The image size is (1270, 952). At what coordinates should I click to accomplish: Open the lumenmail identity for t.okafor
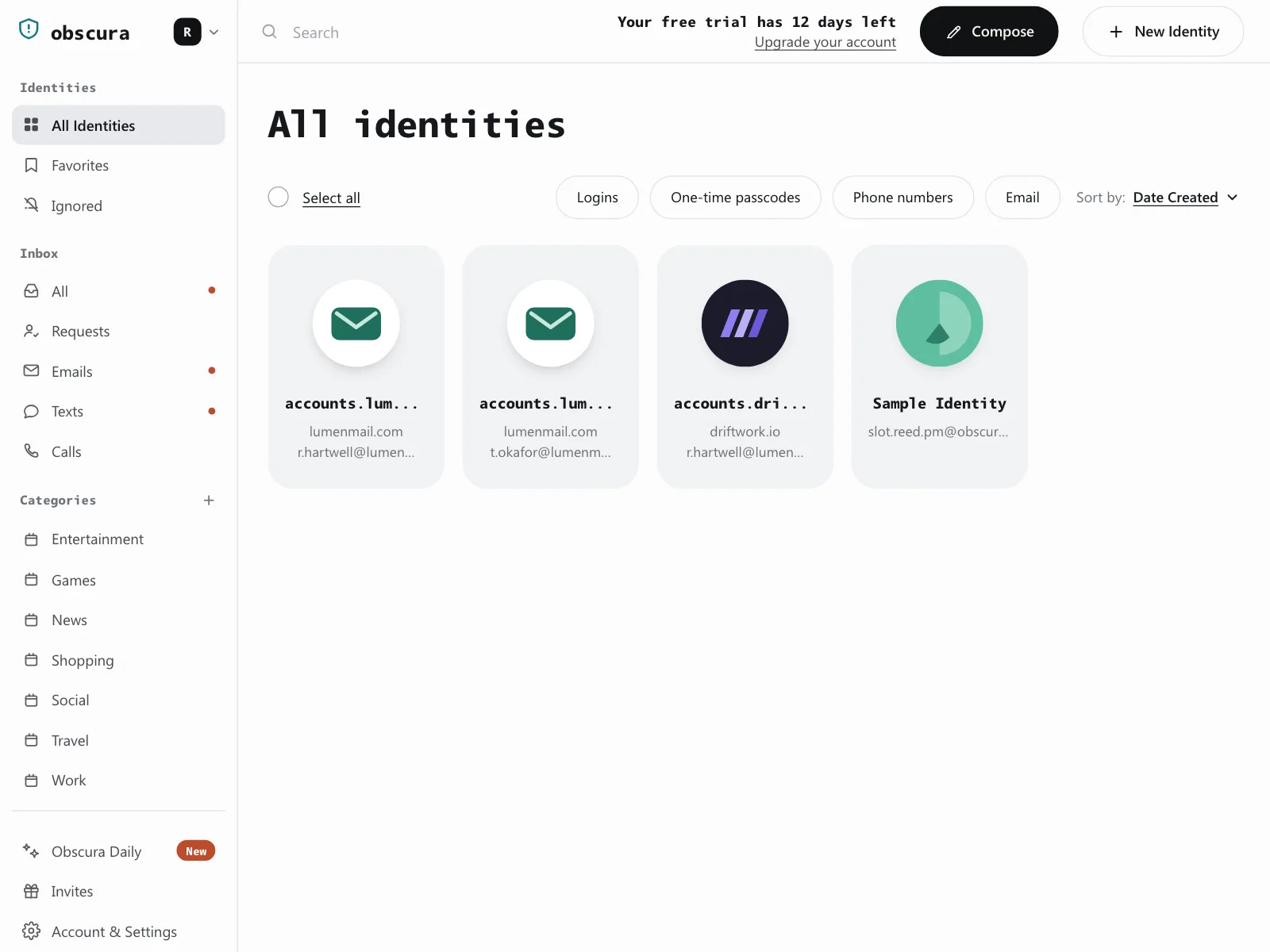pyautogui.click(x=551, y=367)
